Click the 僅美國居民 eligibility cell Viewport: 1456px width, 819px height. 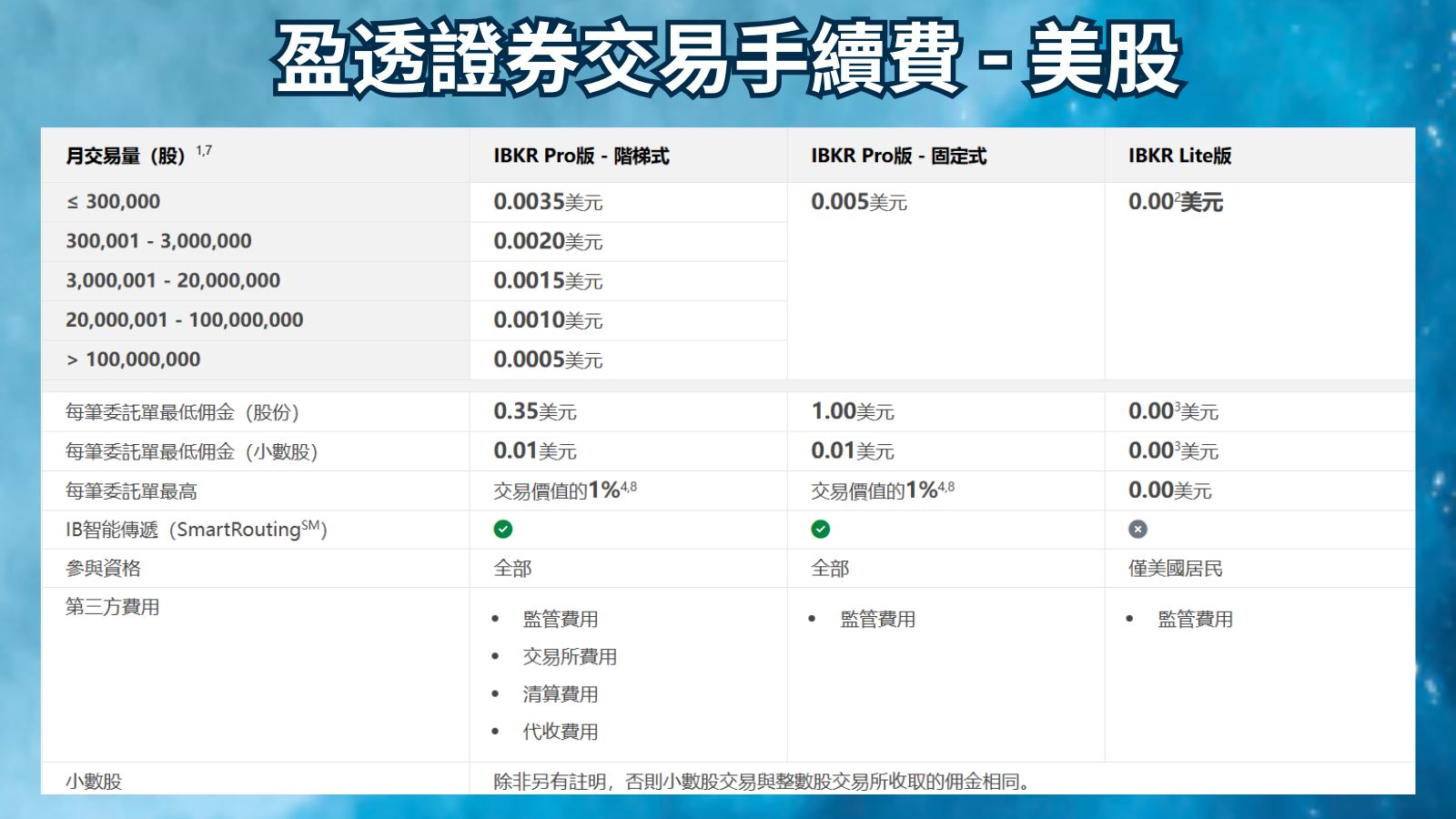(1175, 569)
